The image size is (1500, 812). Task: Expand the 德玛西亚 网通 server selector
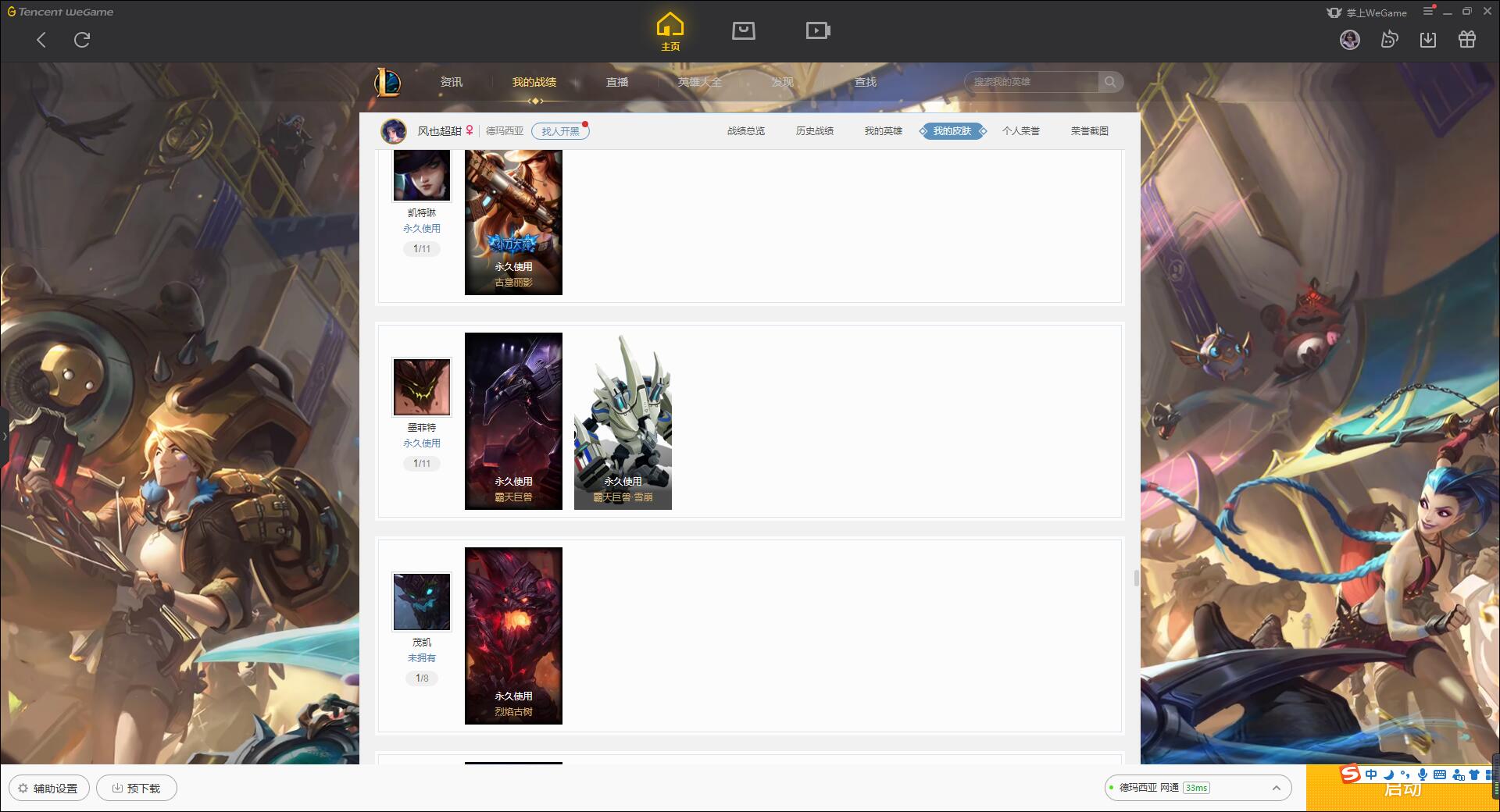point(1198,788)
